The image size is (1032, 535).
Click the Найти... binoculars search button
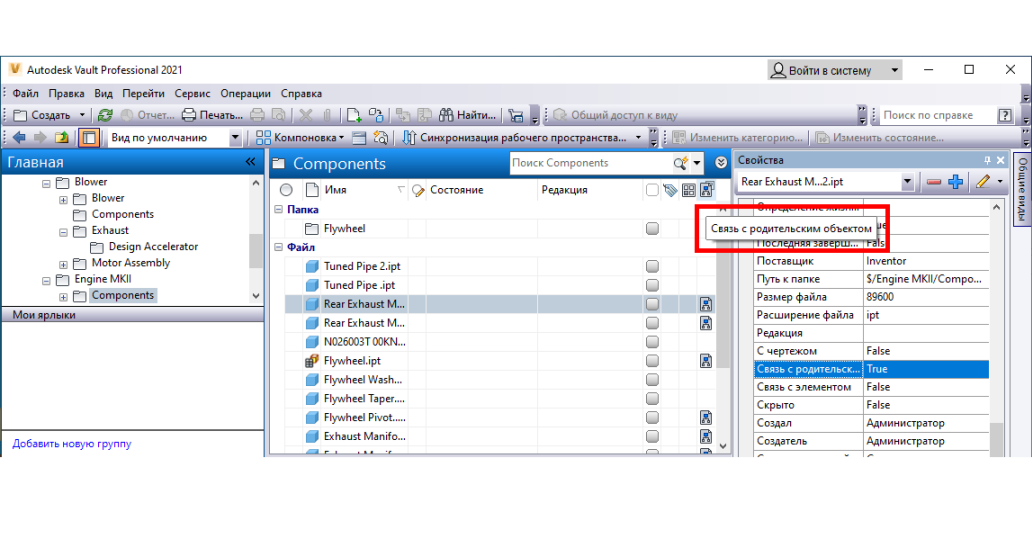(467, 115)
